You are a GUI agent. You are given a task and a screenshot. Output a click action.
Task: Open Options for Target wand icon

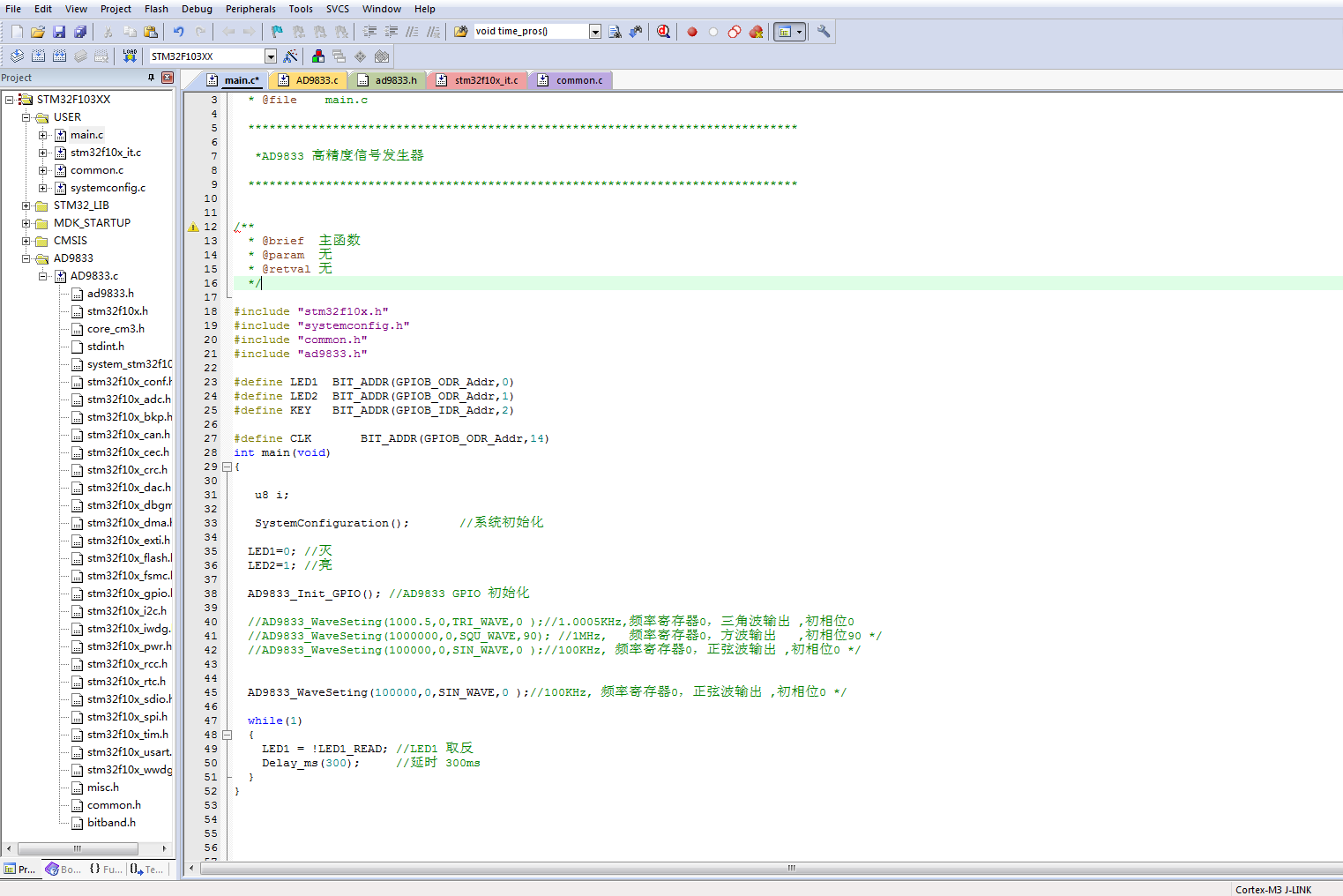coord(290,56)
